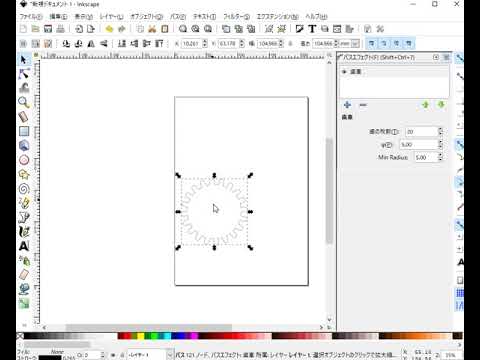Increase the number of teeth spinner
This screenshot has width=480, height=360.
click(440, 129)
